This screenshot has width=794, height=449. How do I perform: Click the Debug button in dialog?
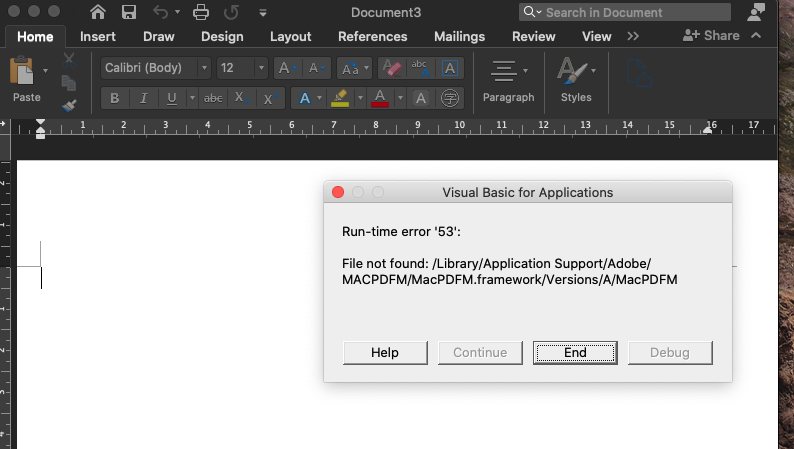[670, 352]
